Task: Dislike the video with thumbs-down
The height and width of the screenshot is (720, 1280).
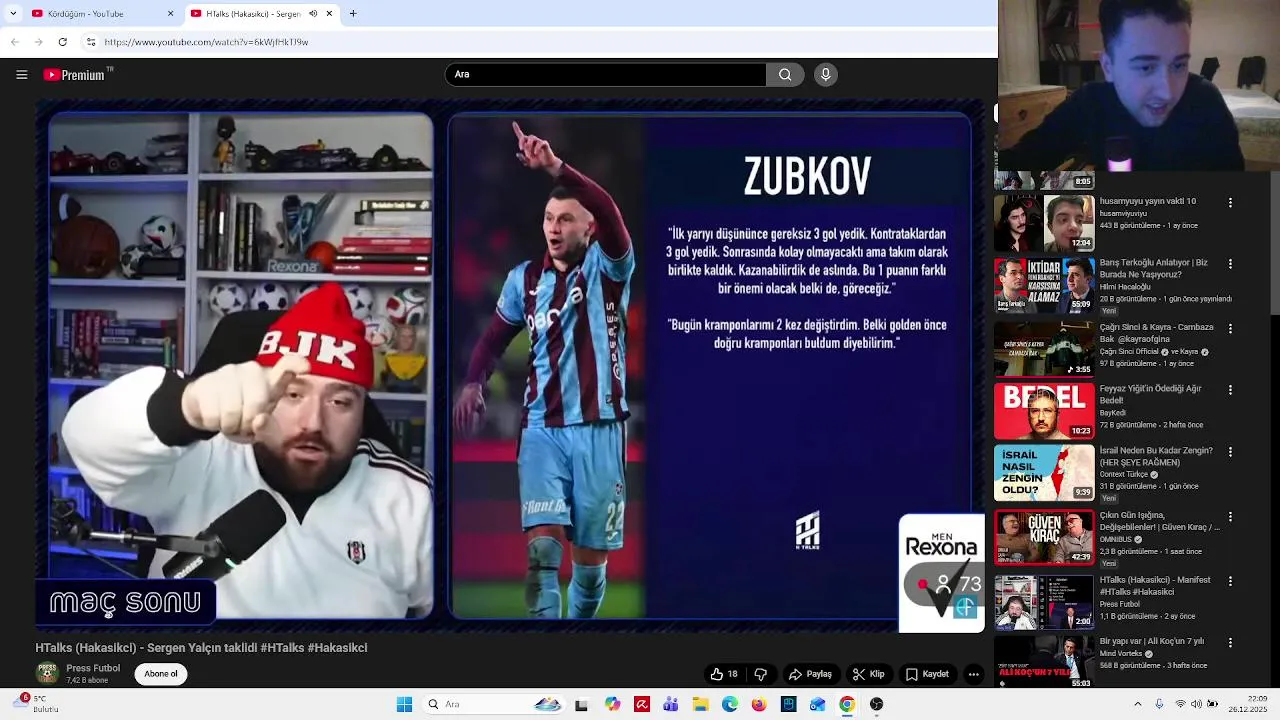Action: [x=761, y=674]
